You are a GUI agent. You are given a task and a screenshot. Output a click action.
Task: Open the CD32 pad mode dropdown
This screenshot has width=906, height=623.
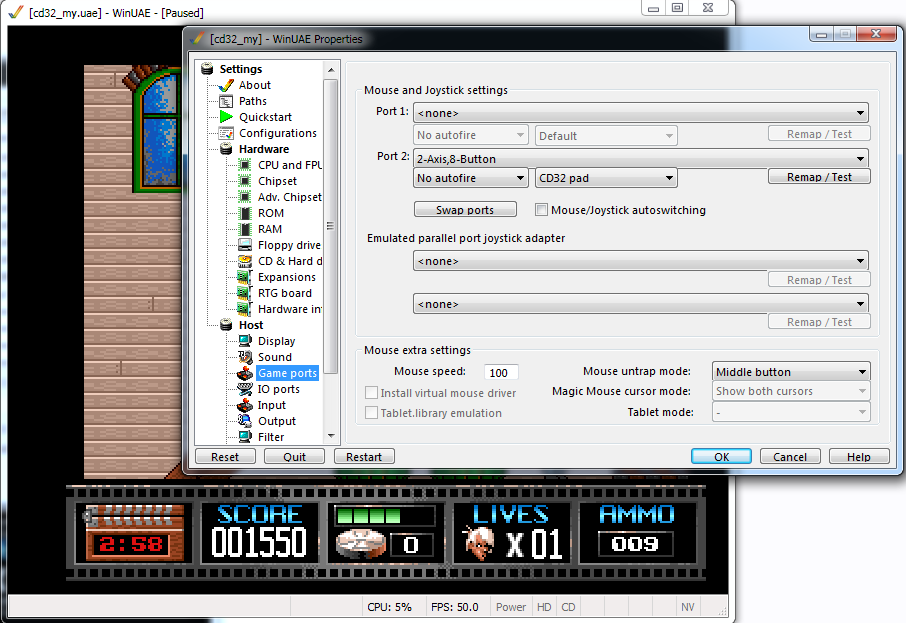pos(606,178)
